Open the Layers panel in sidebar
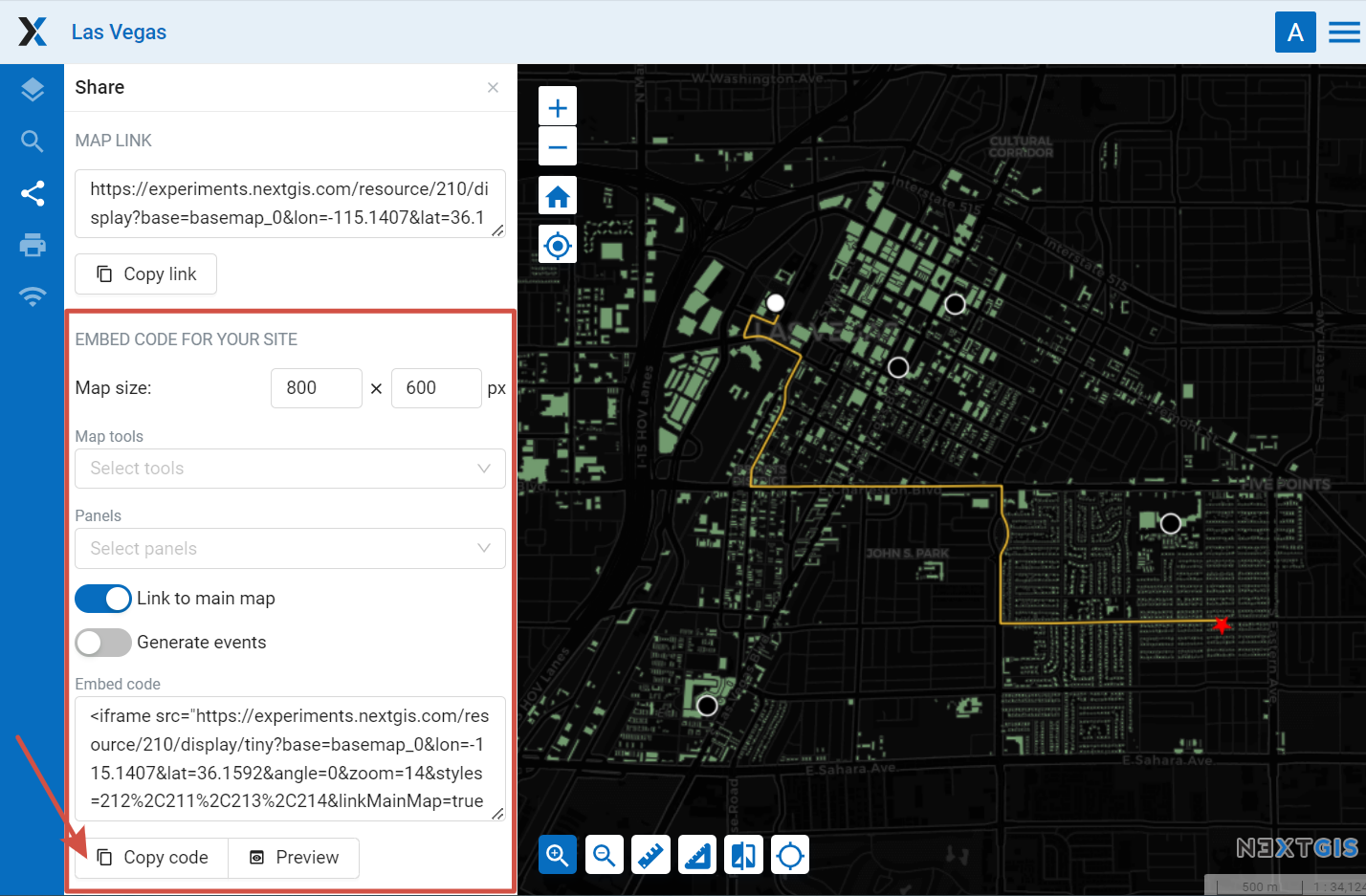Screen dimensions: 1366x896 click(33, 90)
